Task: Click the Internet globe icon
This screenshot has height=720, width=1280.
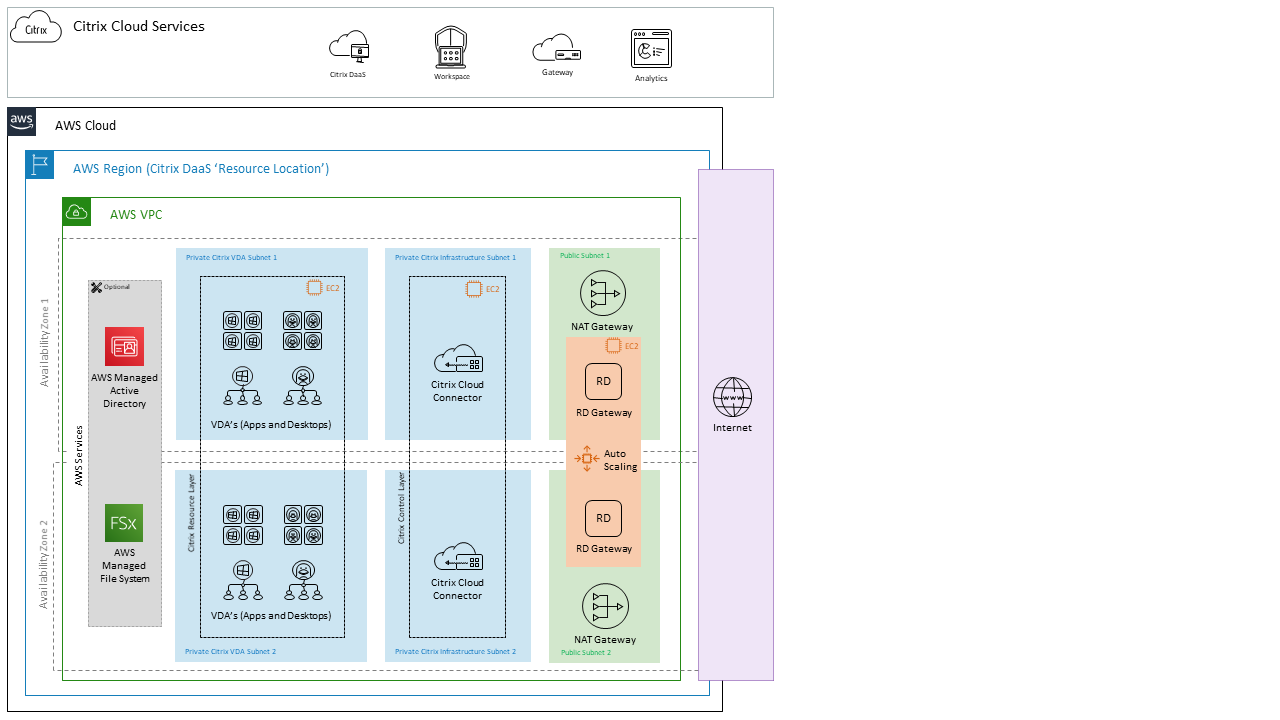Action: pos(732,397)
